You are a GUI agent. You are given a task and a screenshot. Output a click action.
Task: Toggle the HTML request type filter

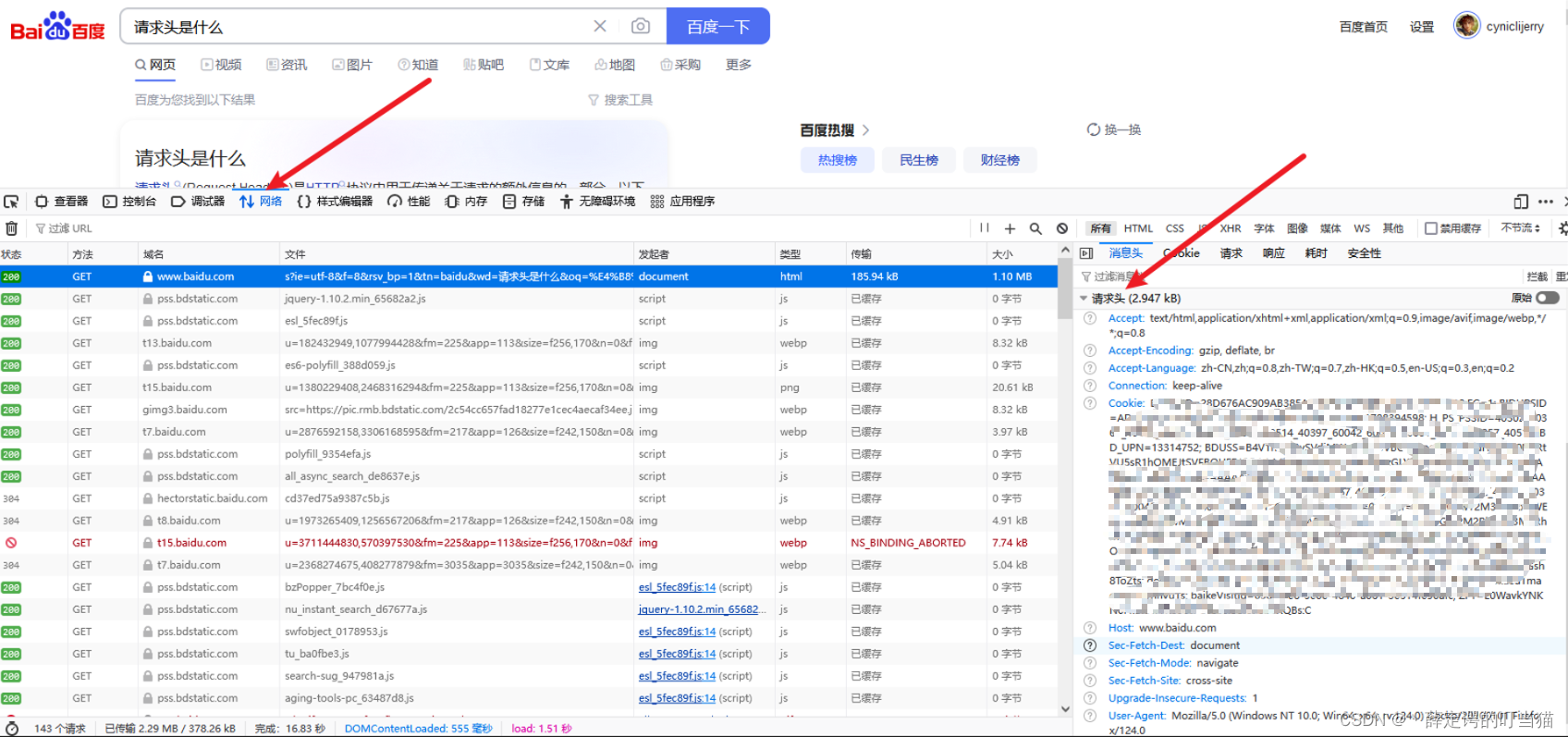tap(1138, 228)
